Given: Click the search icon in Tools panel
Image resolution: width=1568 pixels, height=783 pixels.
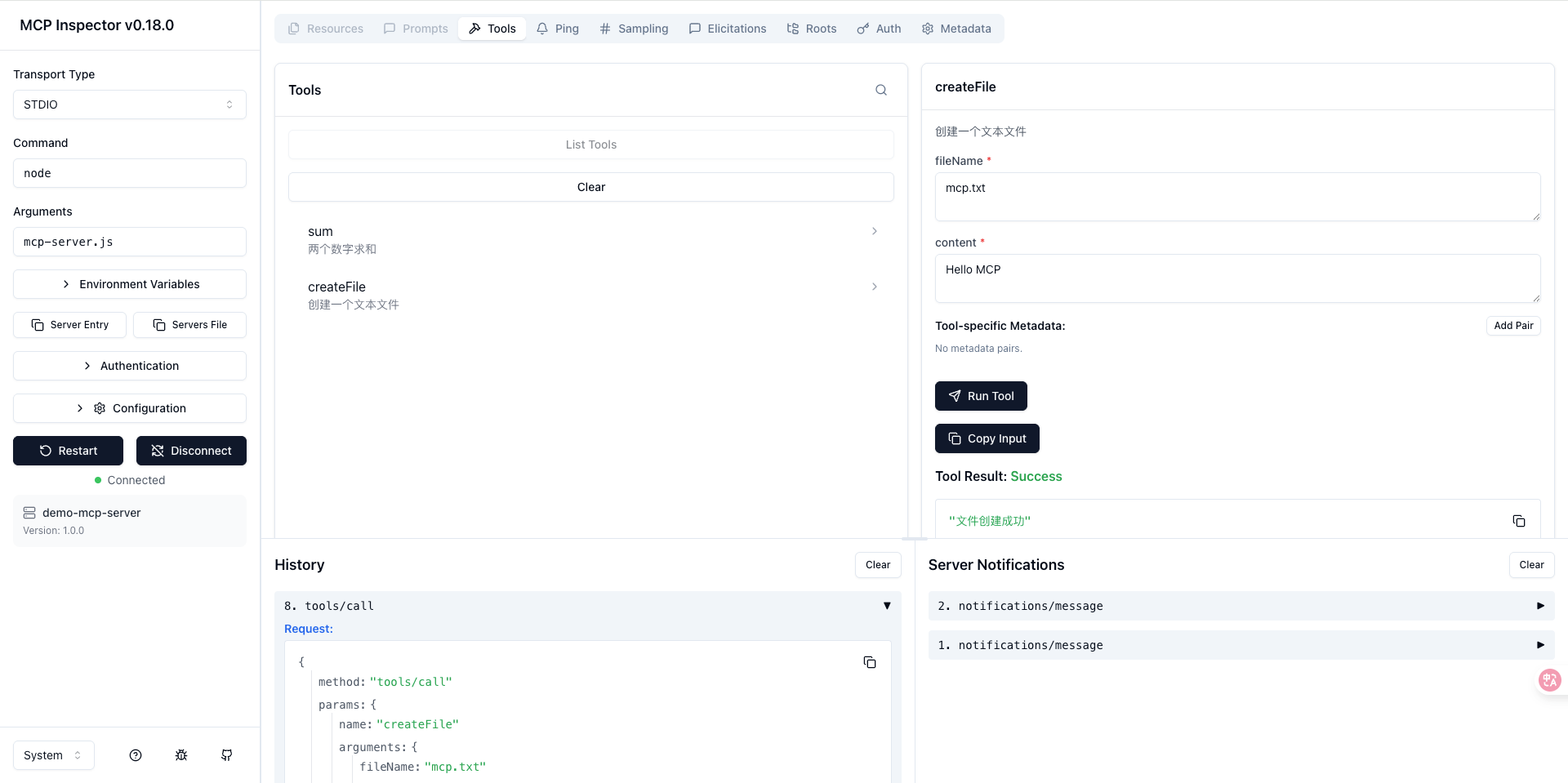Looking at the screenshot, I should (881, 90).
